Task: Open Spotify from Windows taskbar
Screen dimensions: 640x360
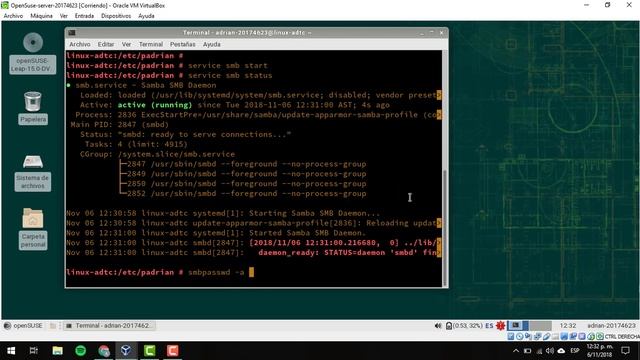Action: pos(80,351)
